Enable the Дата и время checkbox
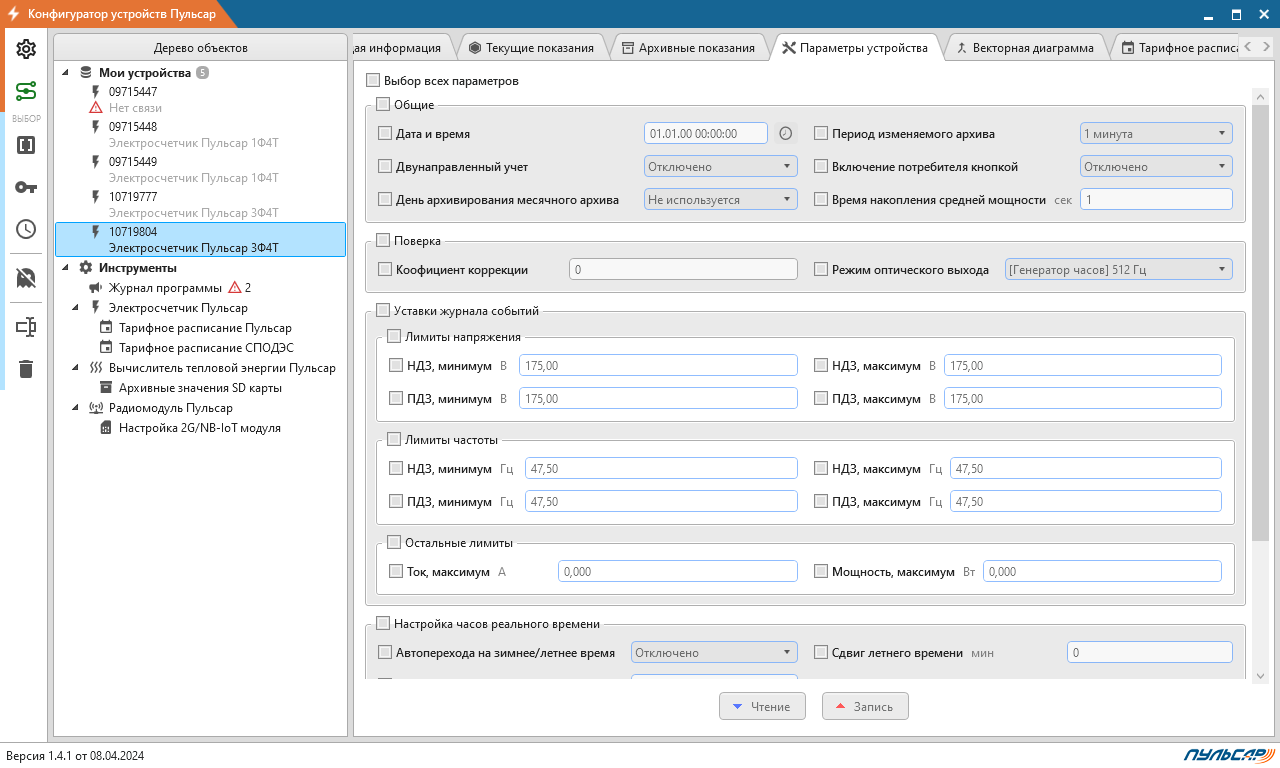The height and width of the screenshot is (768, 1280). [x=385, y=133]
